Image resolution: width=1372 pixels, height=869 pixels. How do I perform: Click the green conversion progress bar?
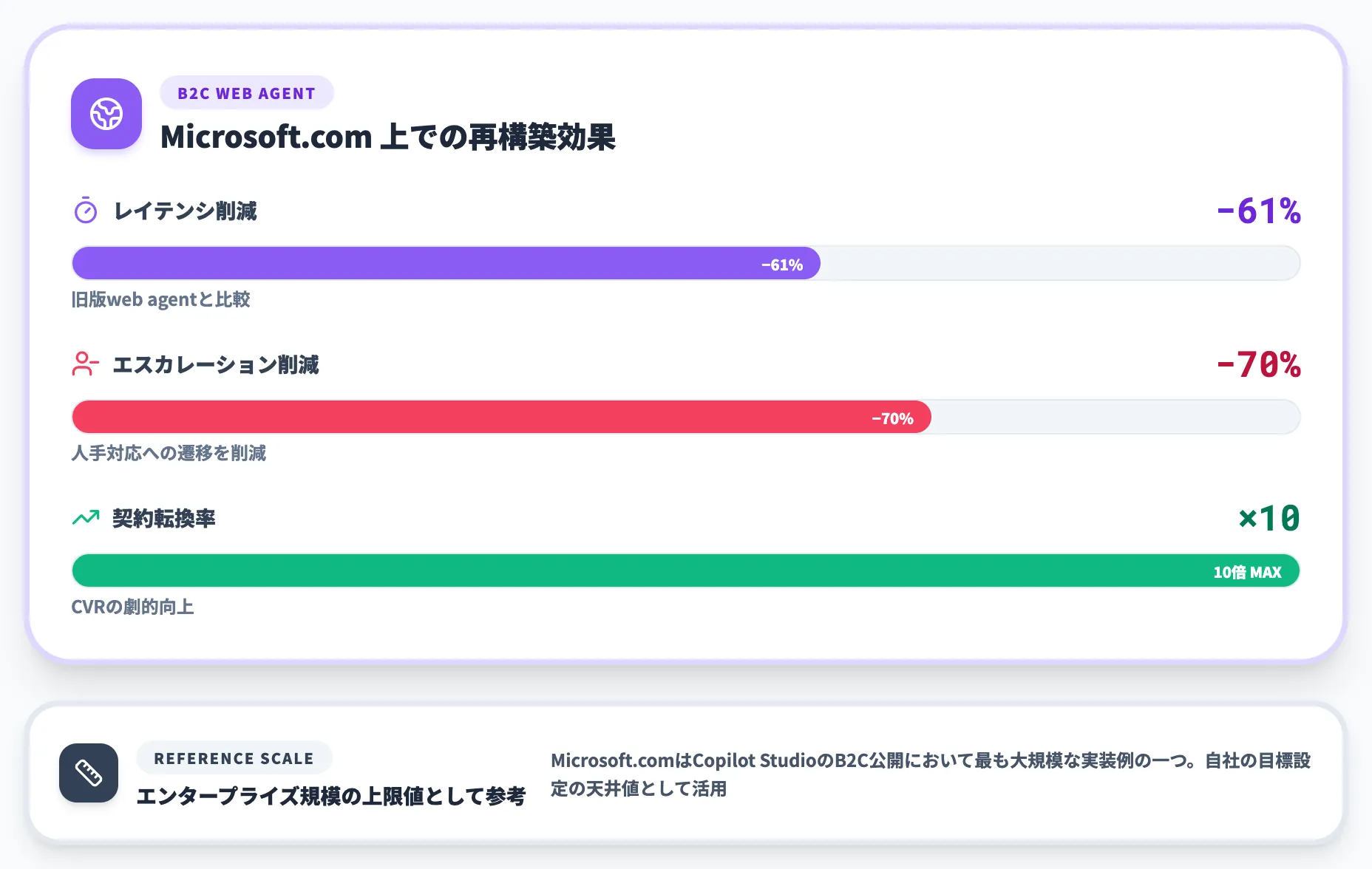tap(686, 570)
